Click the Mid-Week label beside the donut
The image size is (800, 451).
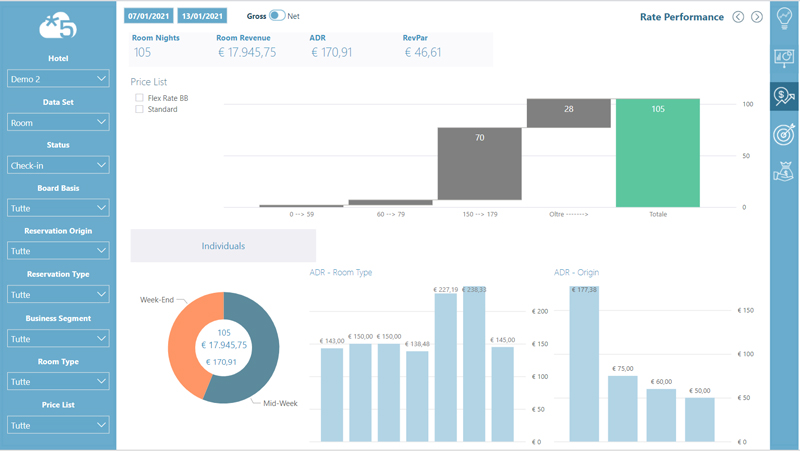point(280,403)
